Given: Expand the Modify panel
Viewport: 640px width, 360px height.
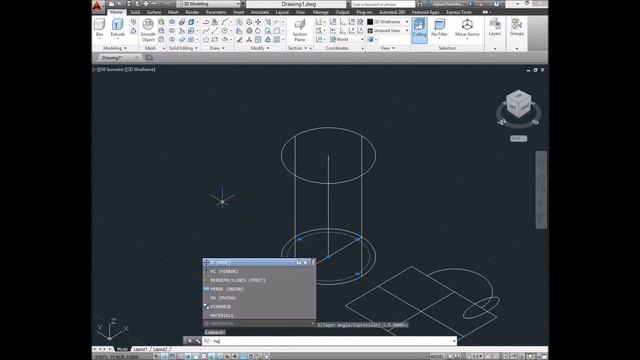Looking at the screenshot, I should click(260, 48).
